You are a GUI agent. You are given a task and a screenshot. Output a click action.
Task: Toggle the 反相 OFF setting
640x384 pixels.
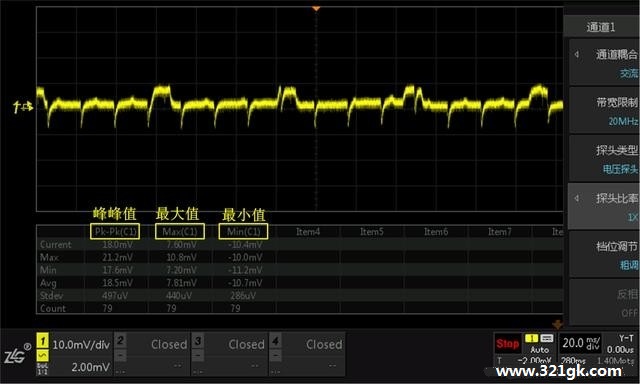point(604,303)
